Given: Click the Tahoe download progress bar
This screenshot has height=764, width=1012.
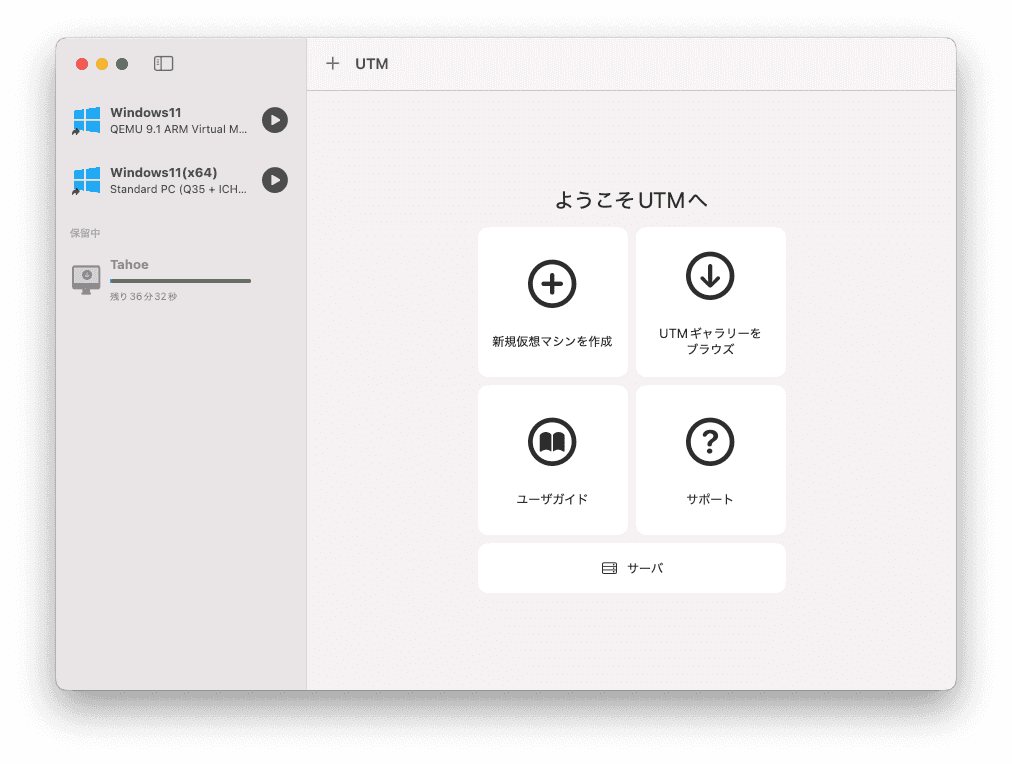Looking at the screenshot, I should click(x=180, y=281).
